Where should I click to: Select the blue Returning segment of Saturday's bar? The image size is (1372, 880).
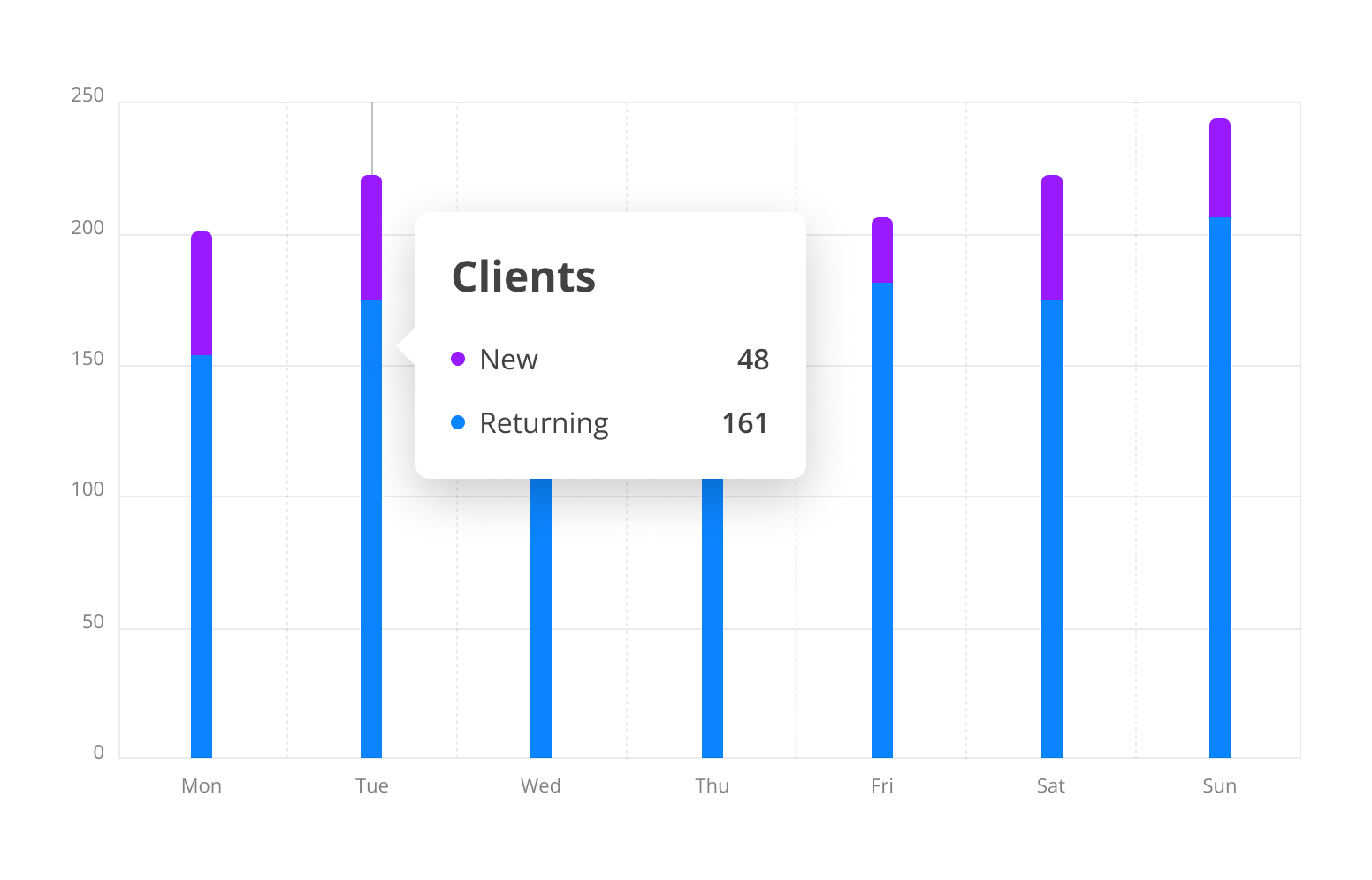point(1052,530)
